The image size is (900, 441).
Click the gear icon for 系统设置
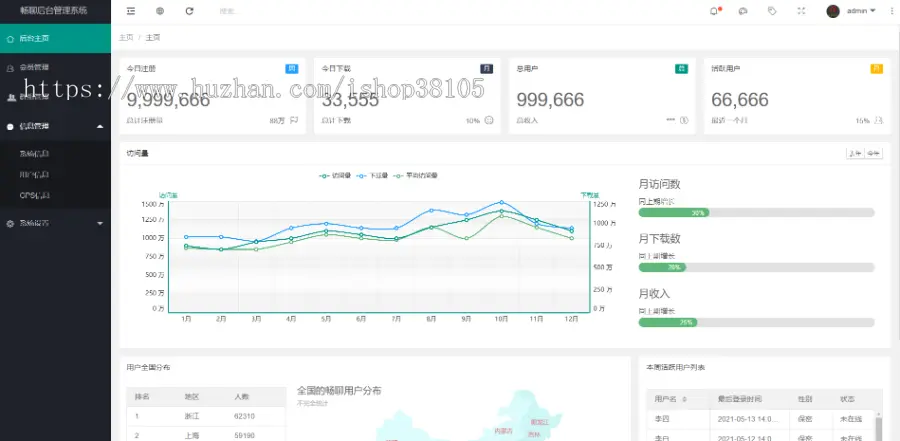[x=10, y=223]
